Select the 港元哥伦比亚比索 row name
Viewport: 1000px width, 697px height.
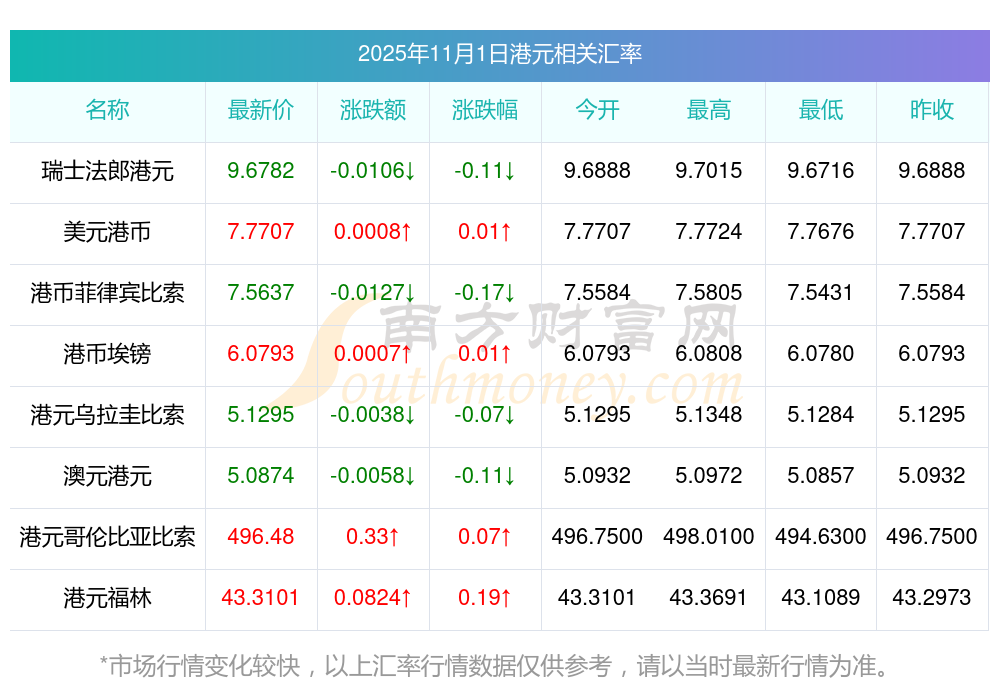point(107,536)
